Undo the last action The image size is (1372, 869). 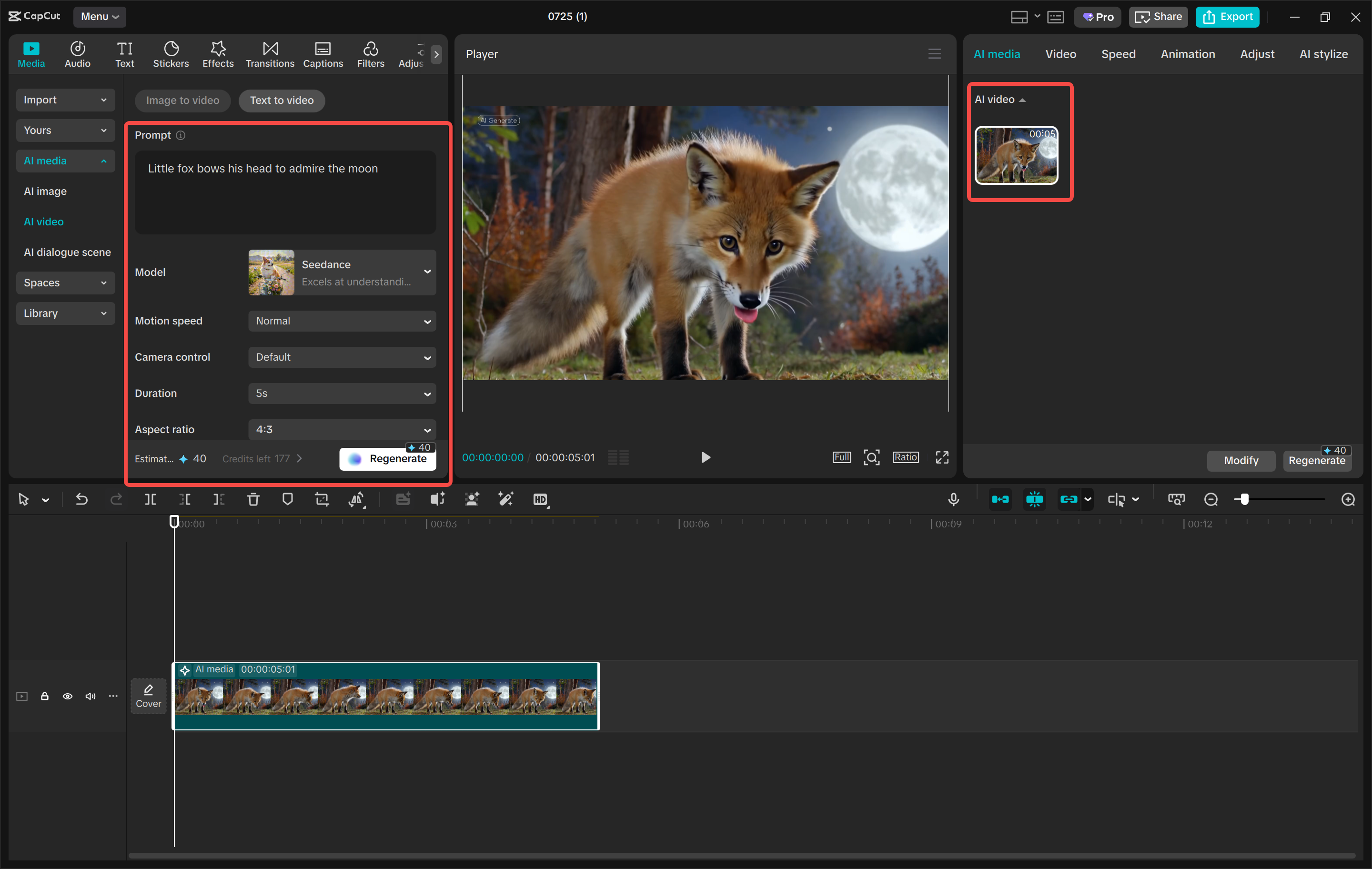coord(81,499)
